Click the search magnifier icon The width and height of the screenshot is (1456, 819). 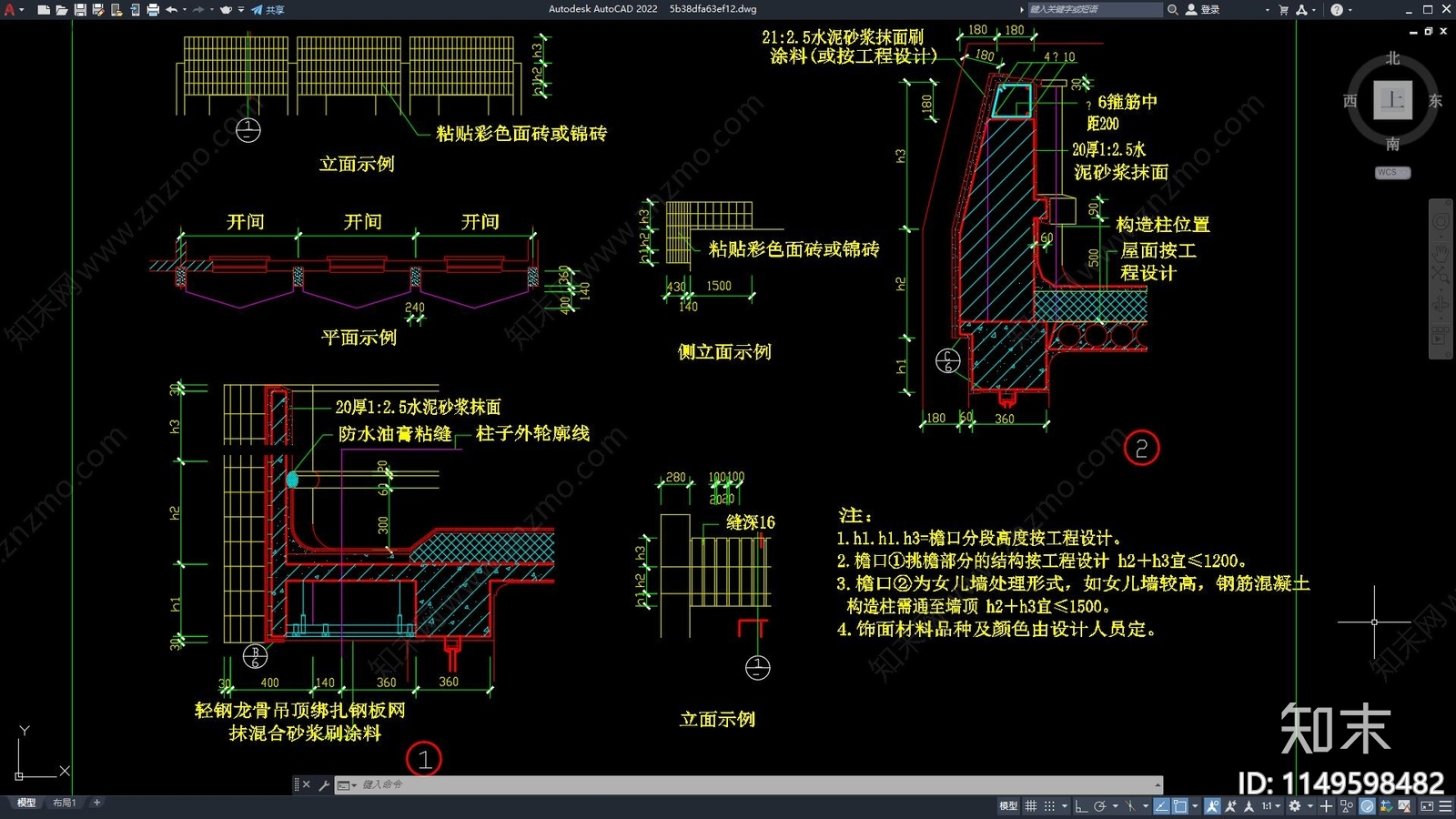[1173, 9]
